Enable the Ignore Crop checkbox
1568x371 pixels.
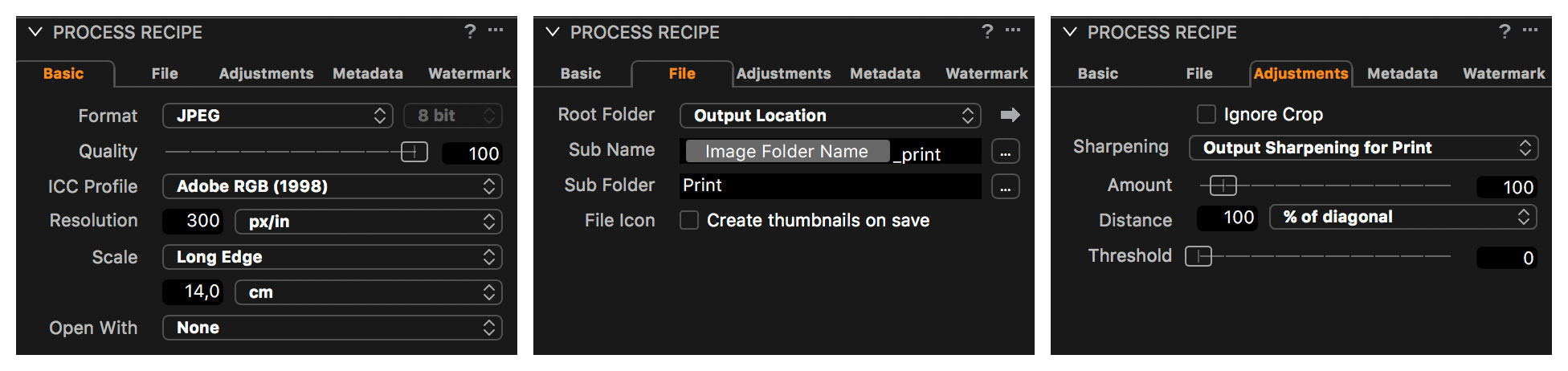tap(1206, 114)
